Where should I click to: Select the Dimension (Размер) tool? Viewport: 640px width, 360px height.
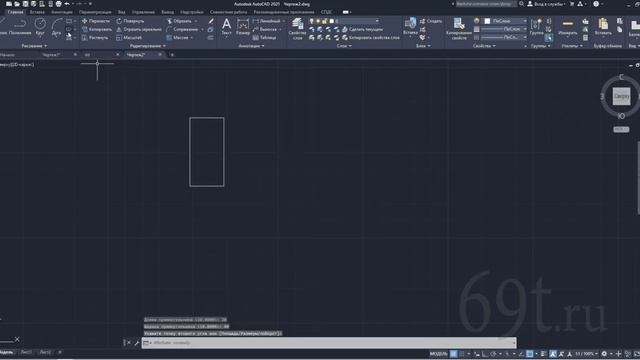[x=243, y=27]
